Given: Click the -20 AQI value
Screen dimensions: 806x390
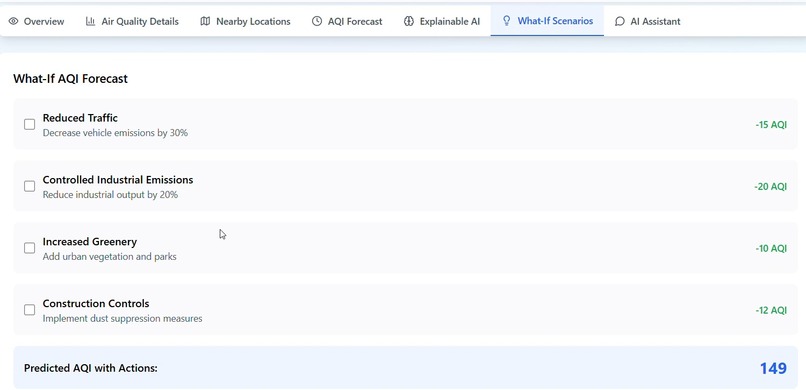Looking at the screenshot, I should coord(771,187).
